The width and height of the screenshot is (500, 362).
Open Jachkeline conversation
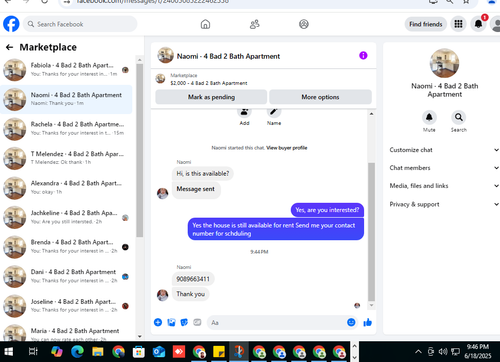(x=66, y=217)
